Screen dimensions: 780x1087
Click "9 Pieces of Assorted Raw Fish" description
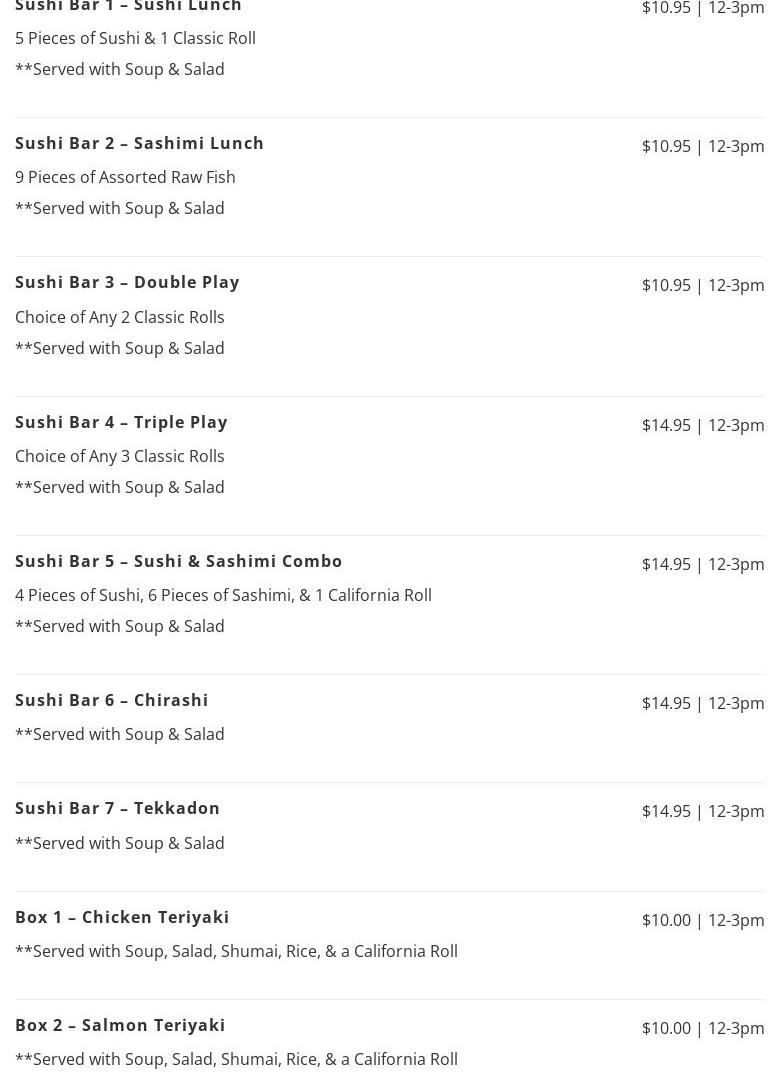tap(125, 177)
